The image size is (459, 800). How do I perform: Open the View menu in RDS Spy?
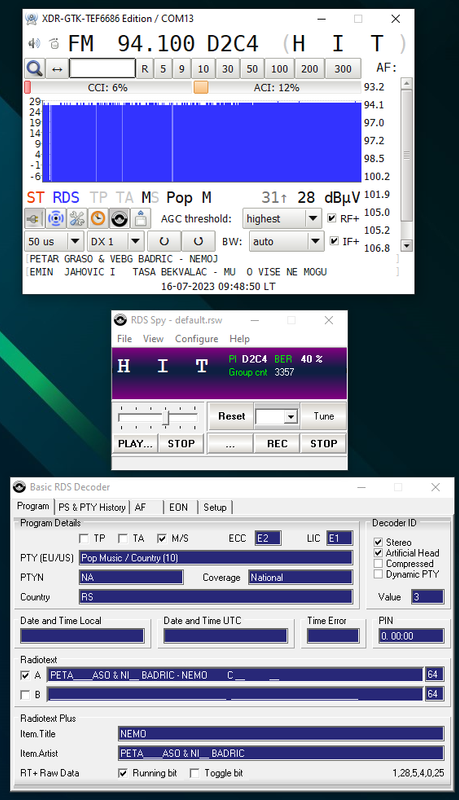pyautogui.click(x=153, y=339)
